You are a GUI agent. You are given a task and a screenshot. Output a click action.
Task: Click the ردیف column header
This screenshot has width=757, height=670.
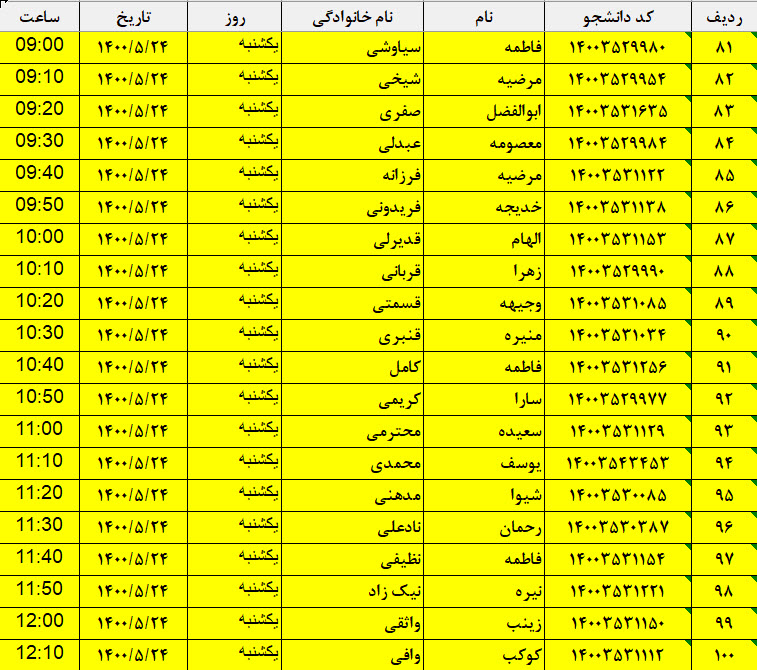[x=724, y=17]
